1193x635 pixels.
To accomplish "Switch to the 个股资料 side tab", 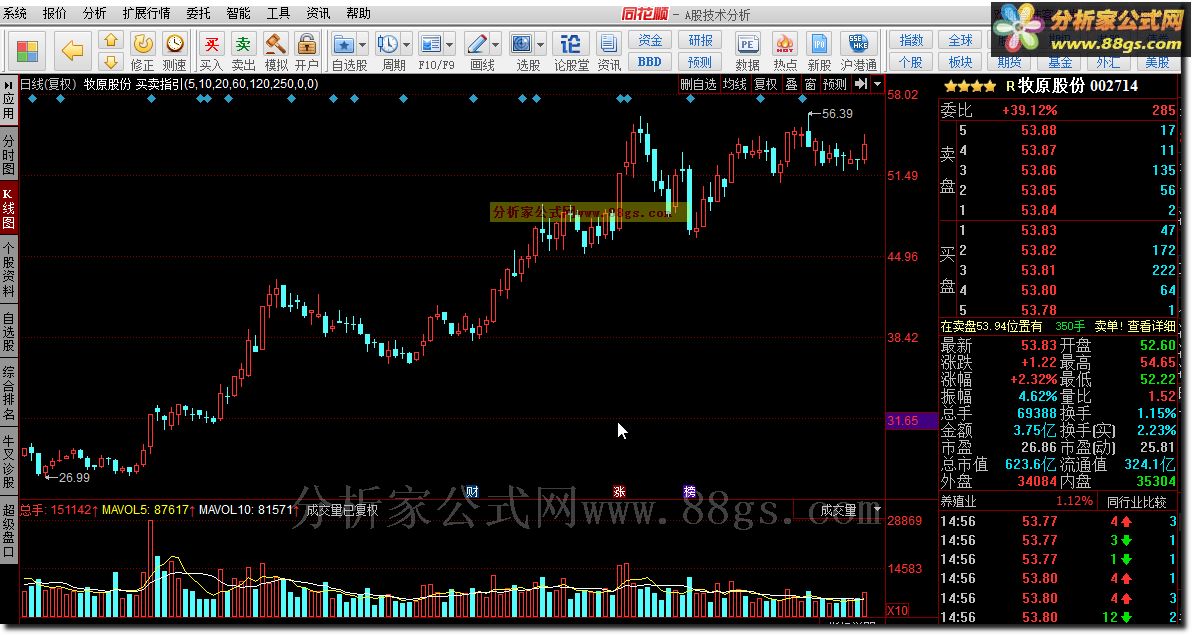I will (x=8, y=268).
